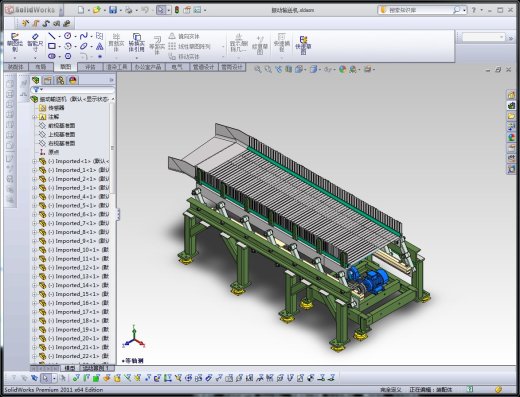Click the Save icon in top toolbar

point(113,10)
